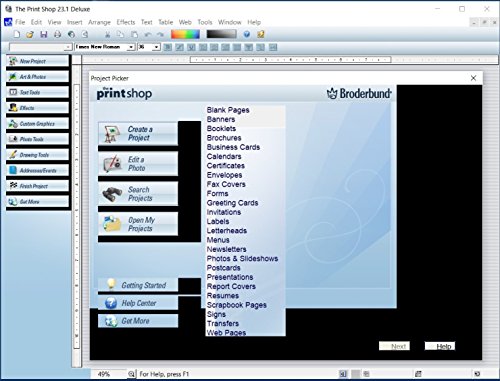Select Business Cards project type

coord(233,147)
